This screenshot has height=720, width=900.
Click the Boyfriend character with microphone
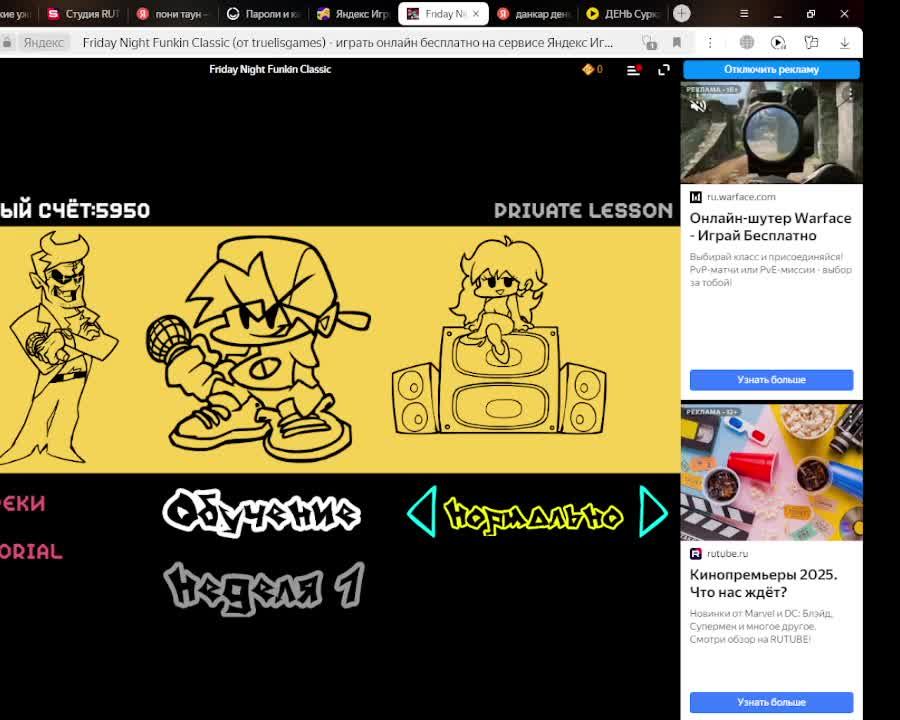coord(258,348)
